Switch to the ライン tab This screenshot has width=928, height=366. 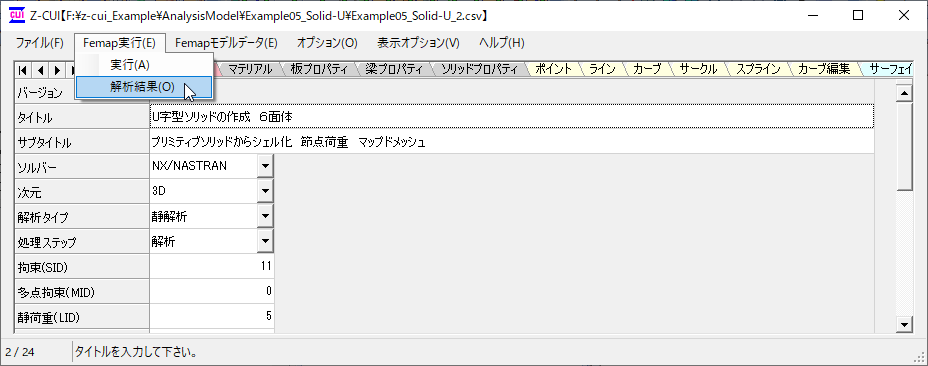pyautogui.click(x=602, y=69)
